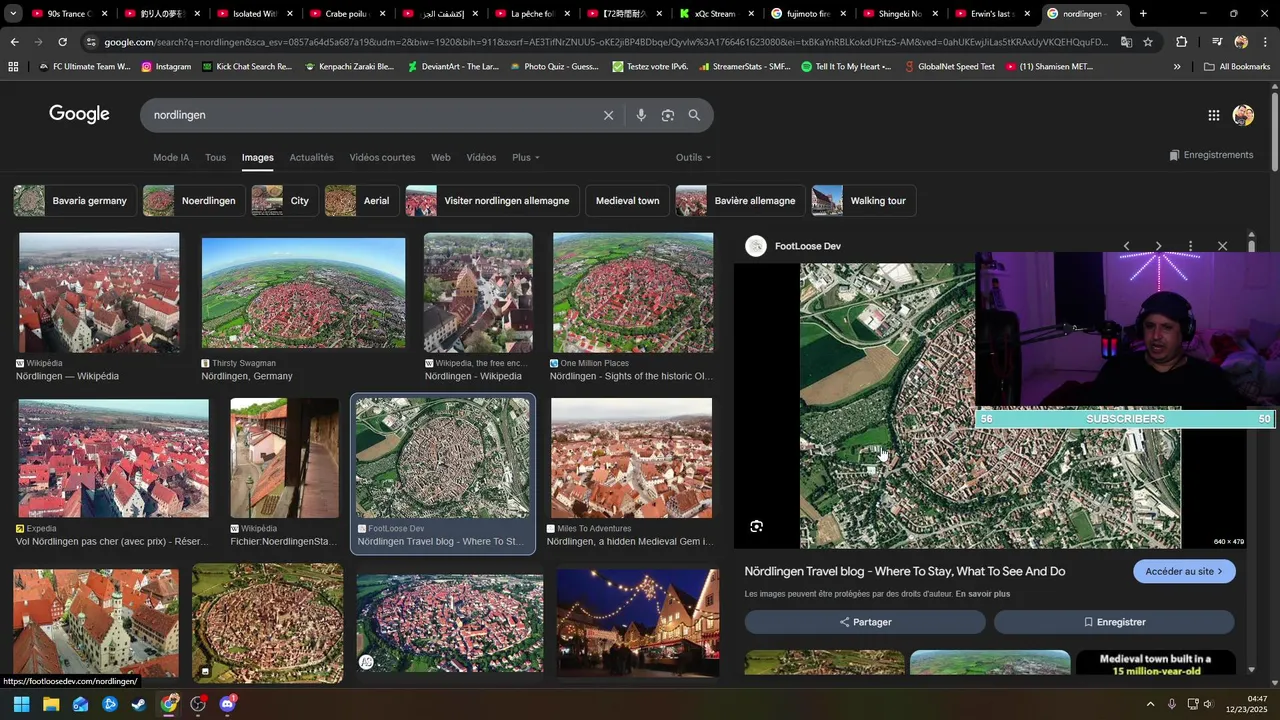The image size is (1280, 720).
Task: Click the Enregistrer save button
Action: tap(1114, 622)
